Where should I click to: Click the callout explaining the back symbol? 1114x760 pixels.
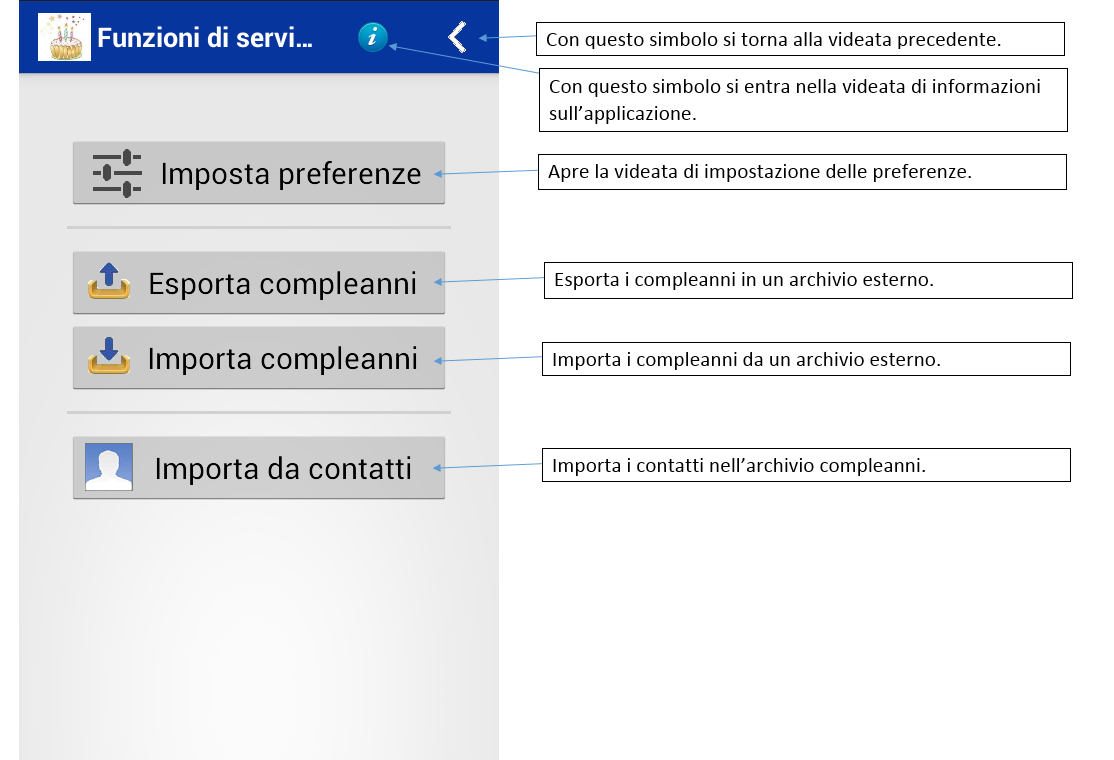click(803, 39)
